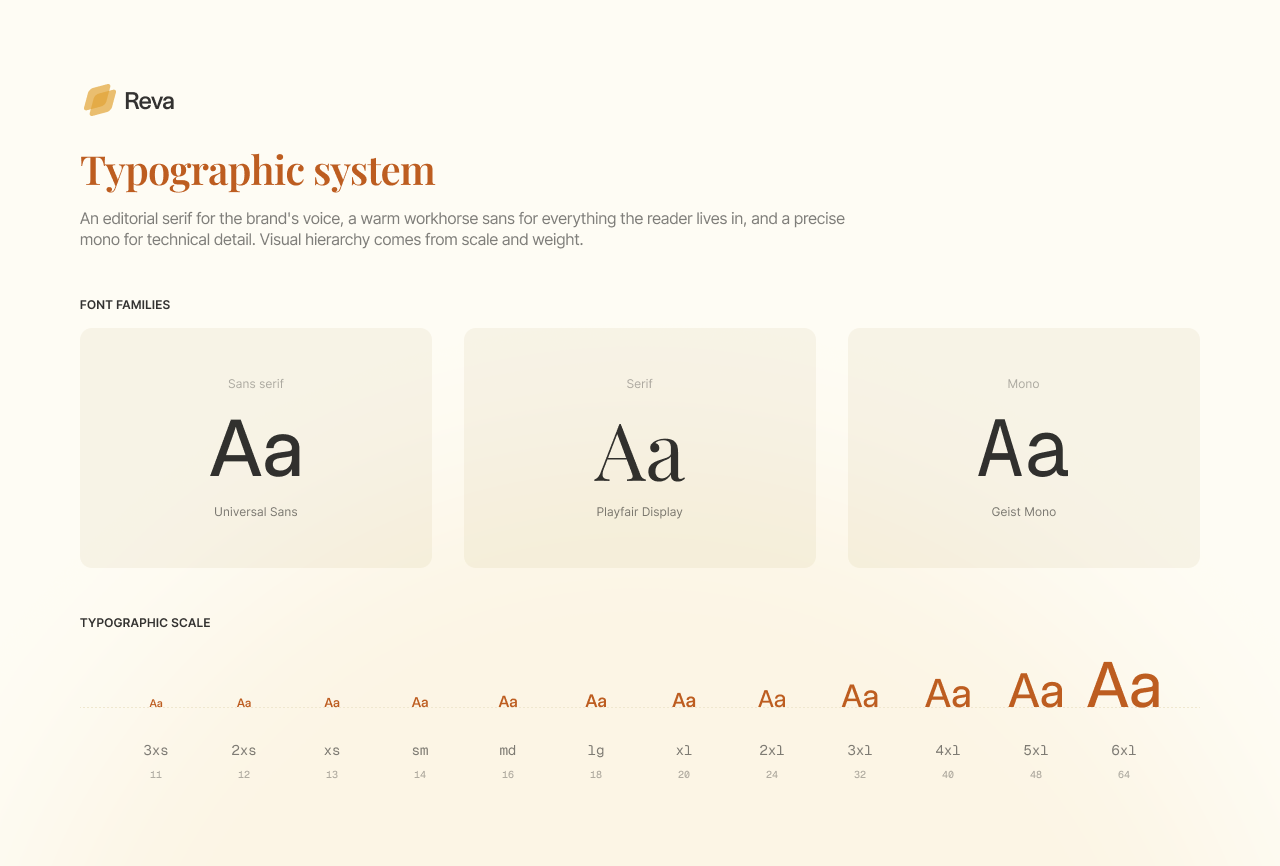Click the size value 13
This screenshot has width=1280, height=866.
point(332,775)
